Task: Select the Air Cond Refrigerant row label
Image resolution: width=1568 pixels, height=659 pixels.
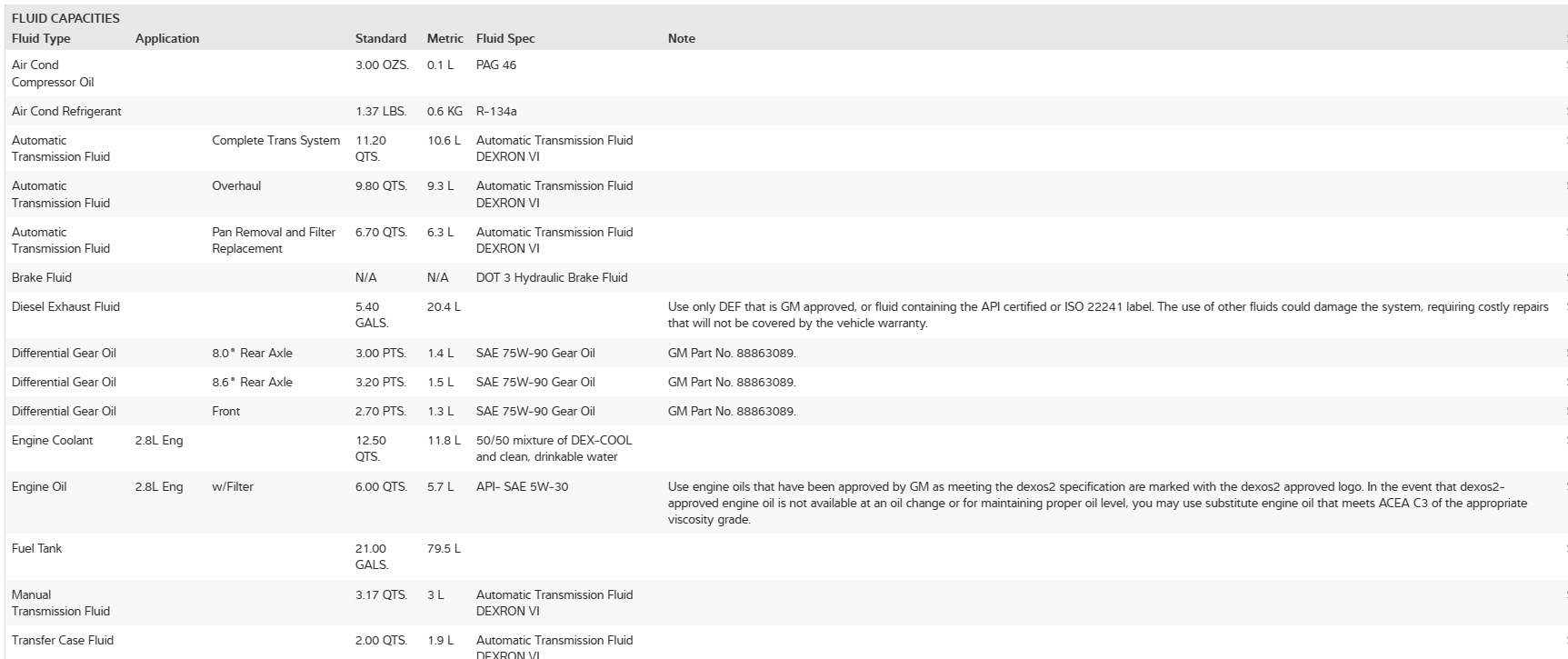Action: click(x=66, y=111)
